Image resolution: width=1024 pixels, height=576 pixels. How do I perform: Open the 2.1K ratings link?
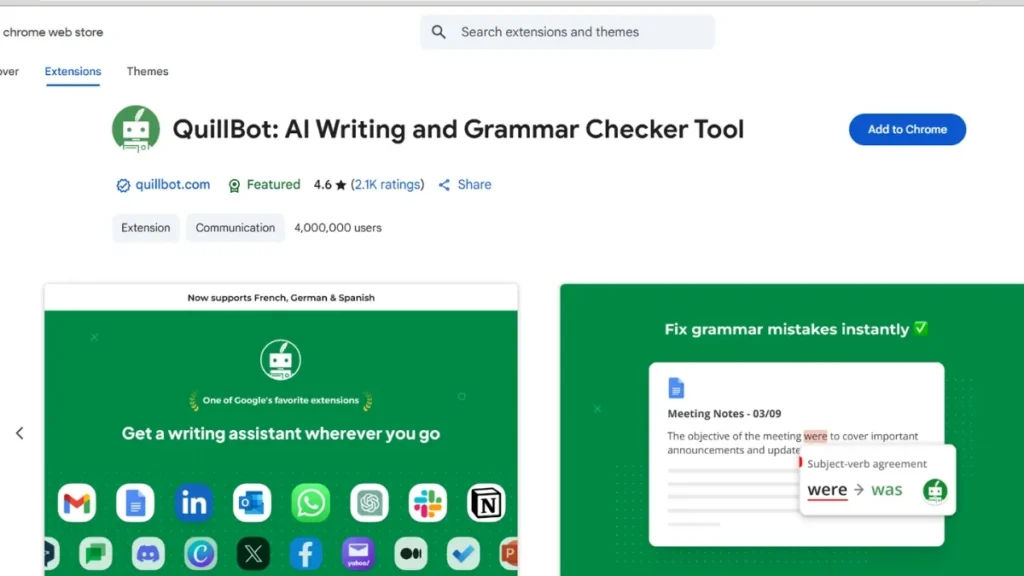point(387,185)
